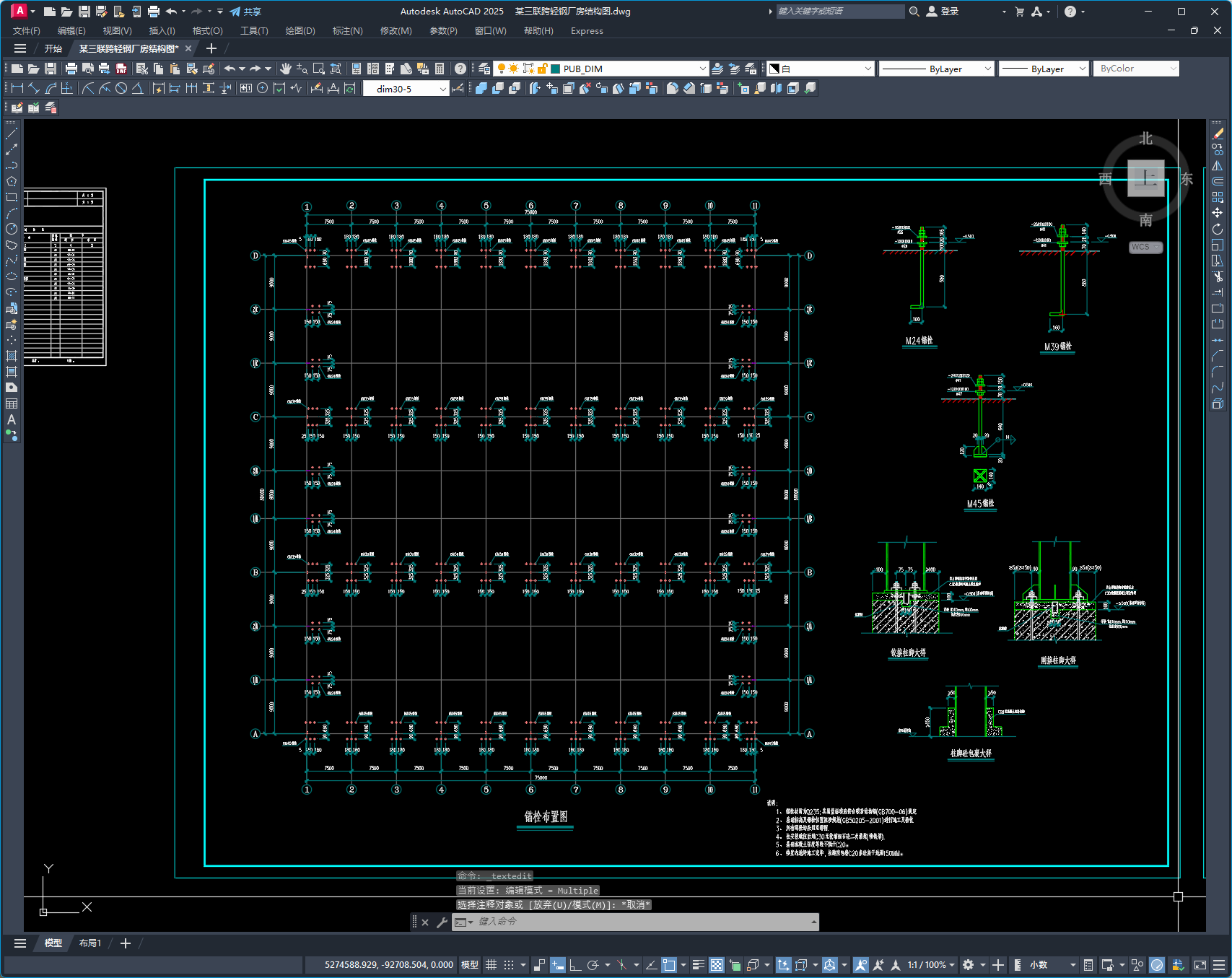Open the Layer Properties Manager icon
This screenshot has height=978, width=1232.
(x=485, y=69)
